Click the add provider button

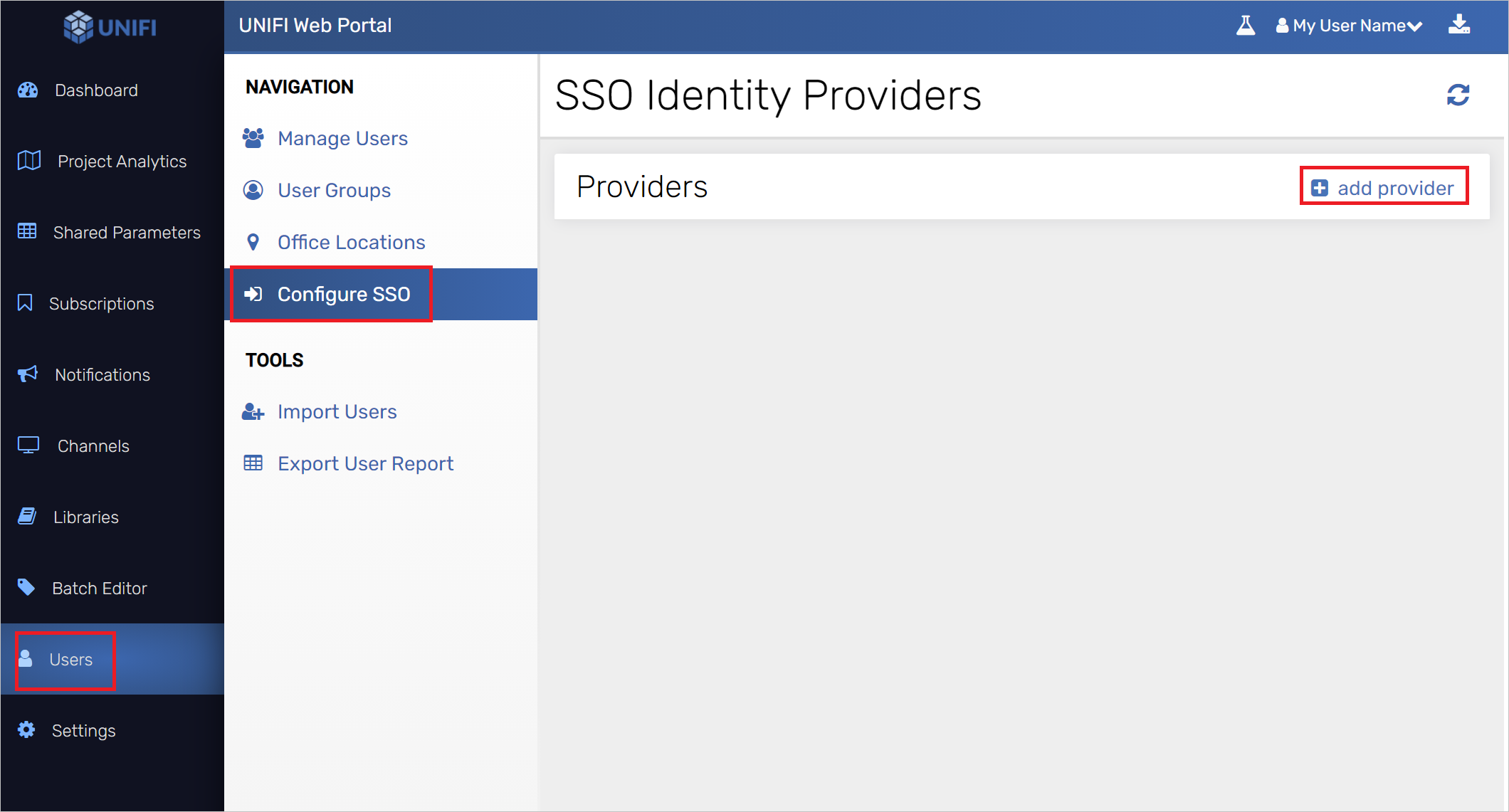[x=1385, y=188]
